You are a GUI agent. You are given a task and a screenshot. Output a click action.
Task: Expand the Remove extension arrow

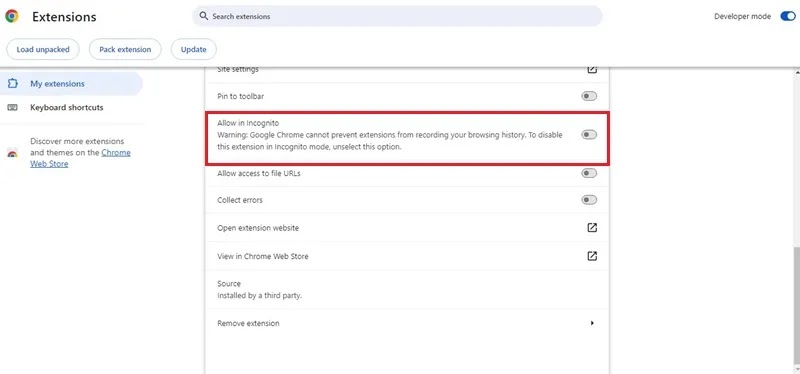(x=592, y=323)
